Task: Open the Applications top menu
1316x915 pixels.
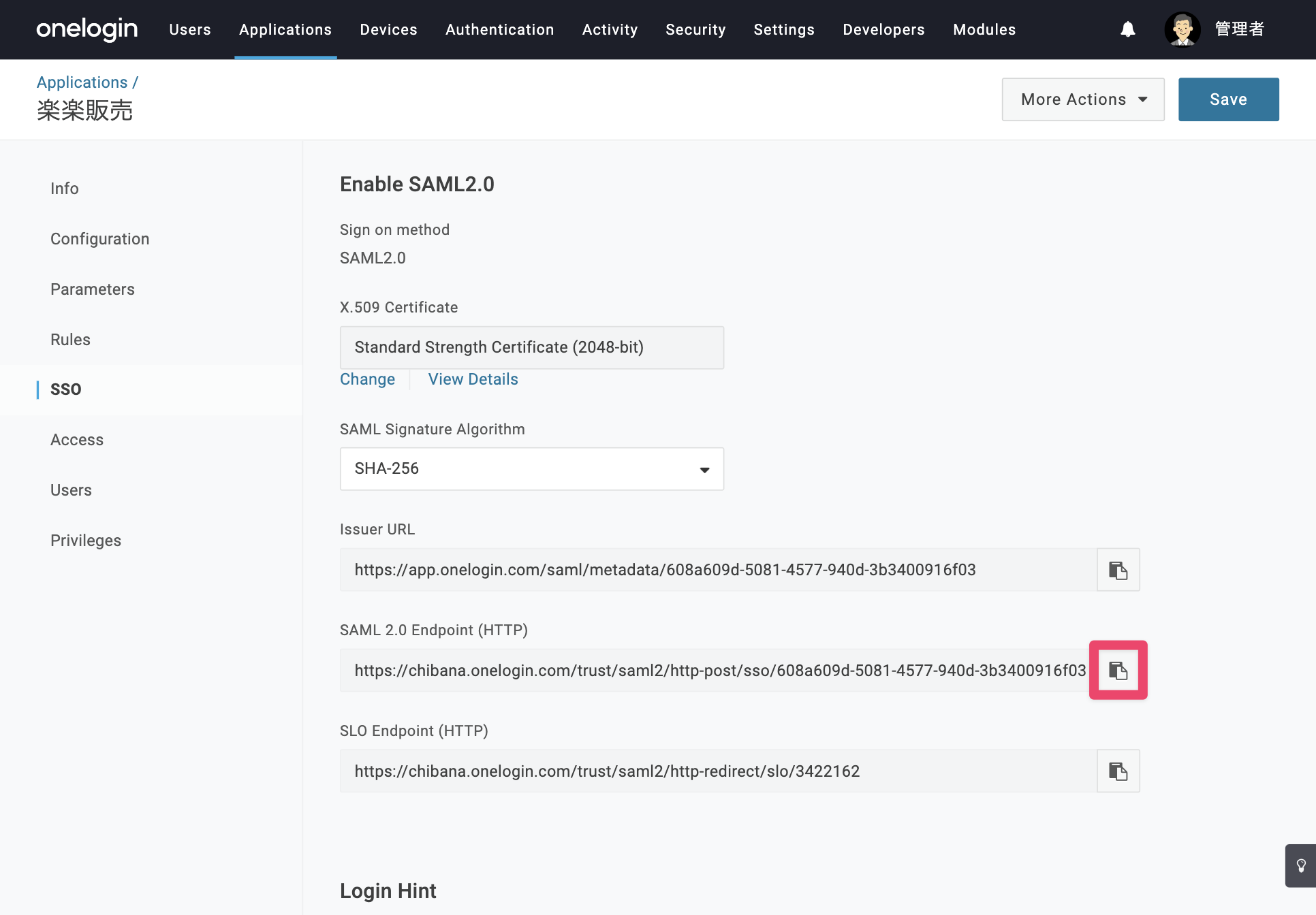Action: point(285,30)
